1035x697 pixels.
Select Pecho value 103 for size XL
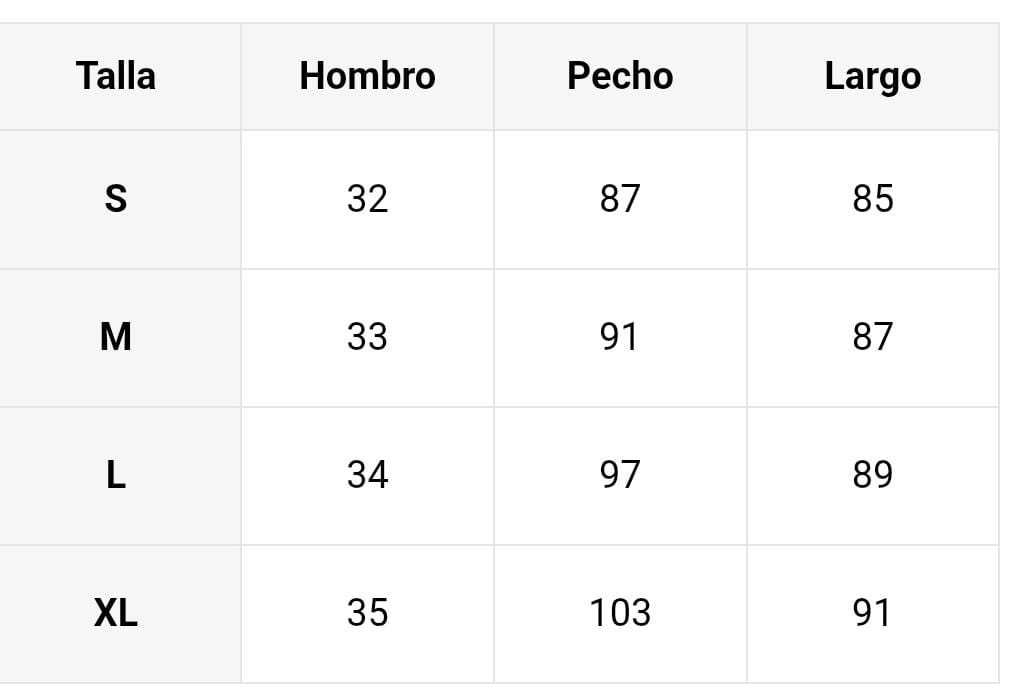pyautogui.click(x=620, y=613)
